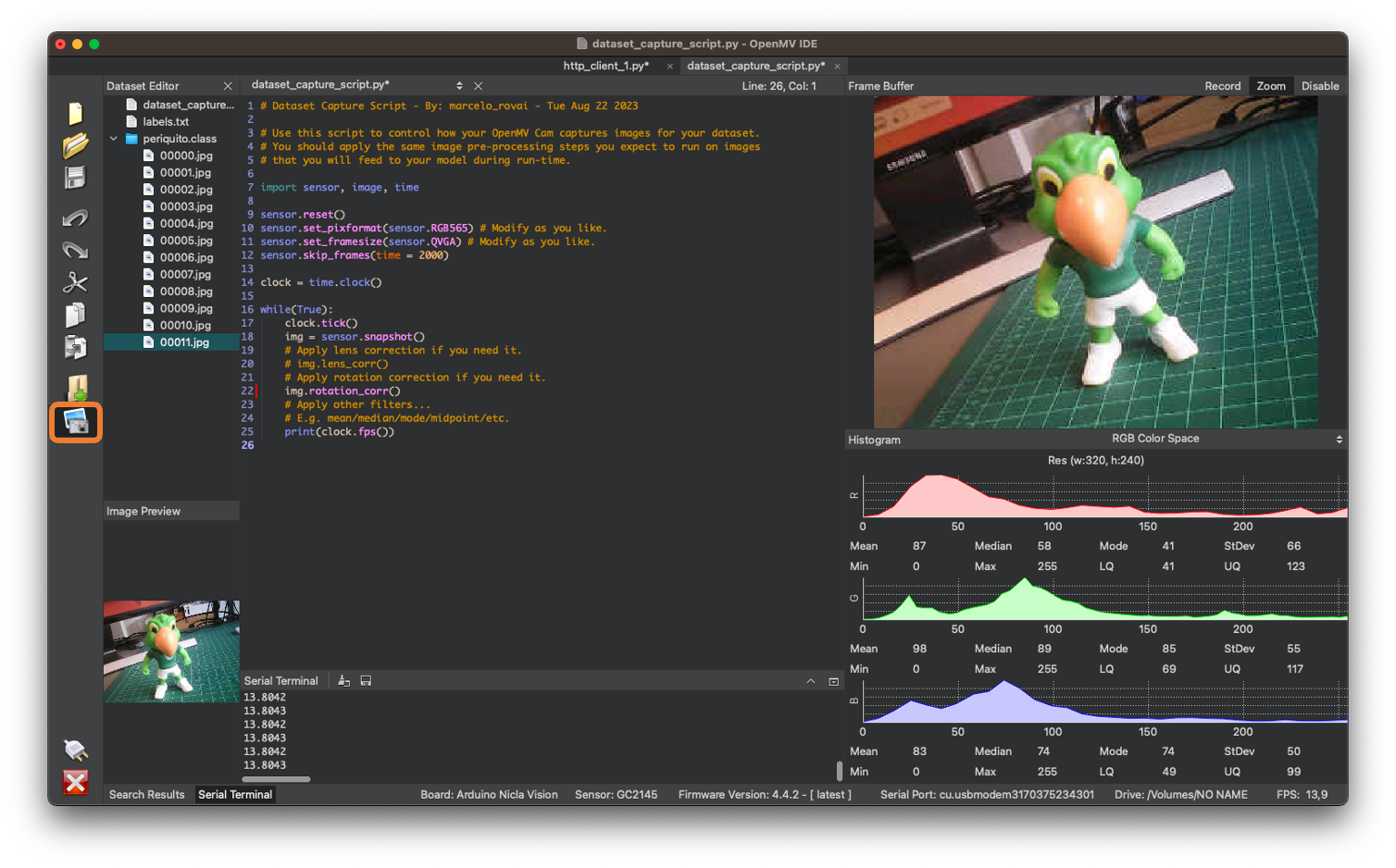Open the dataset_capture_script.py document selector dropdown

pyautogui.click(x=459, y=85)
